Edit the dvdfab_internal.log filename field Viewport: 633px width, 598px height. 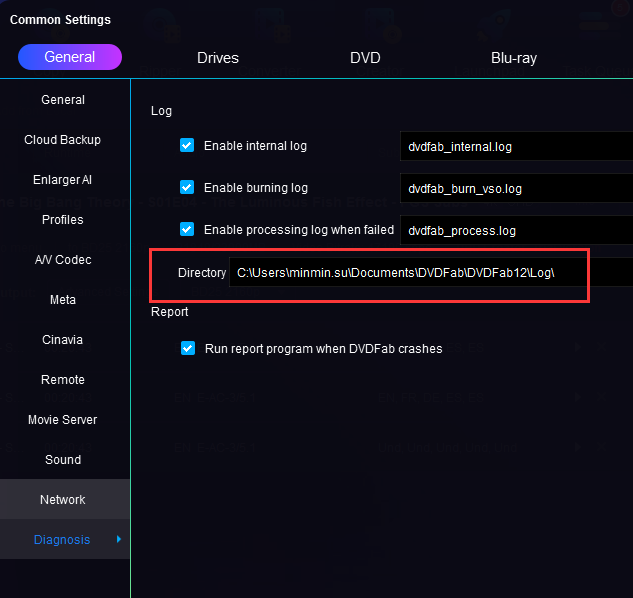[x=515, y=147]
